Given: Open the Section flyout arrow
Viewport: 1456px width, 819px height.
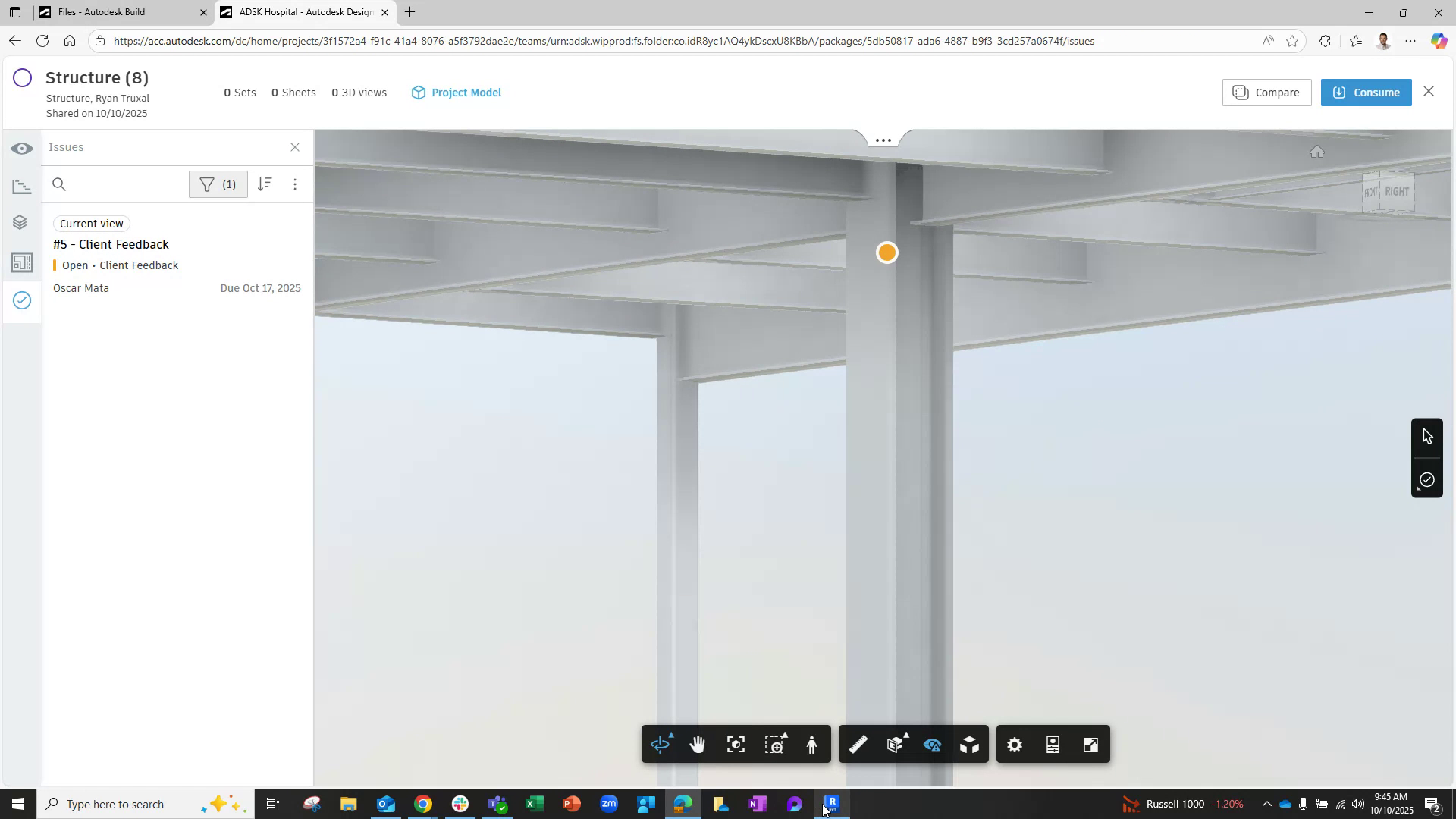Looking at the screenshot, I should (905, 734).
